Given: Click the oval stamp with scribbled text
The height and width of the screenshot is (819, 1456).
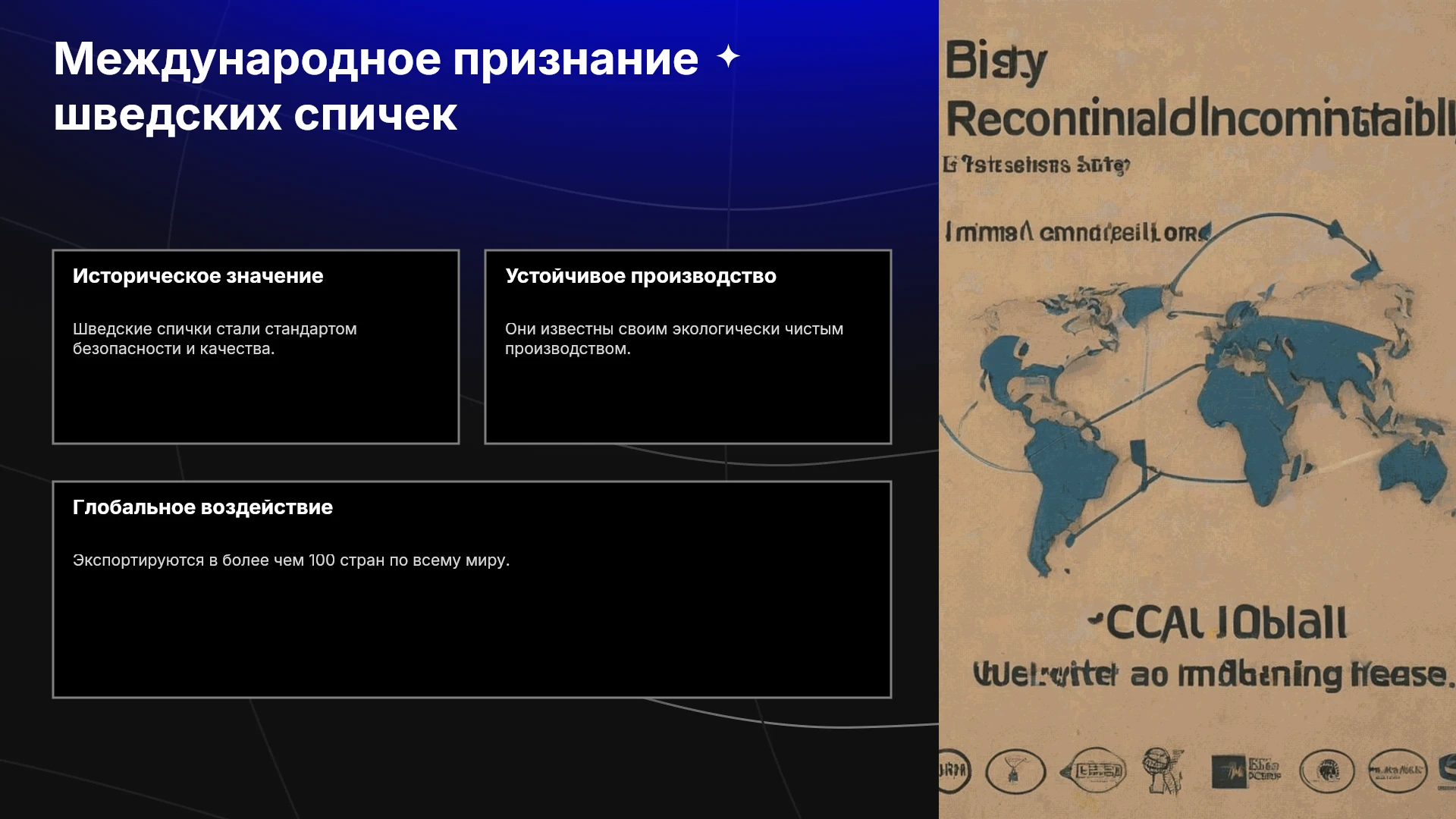Looking at the screenshot, I should click(x=1397, y=771).
